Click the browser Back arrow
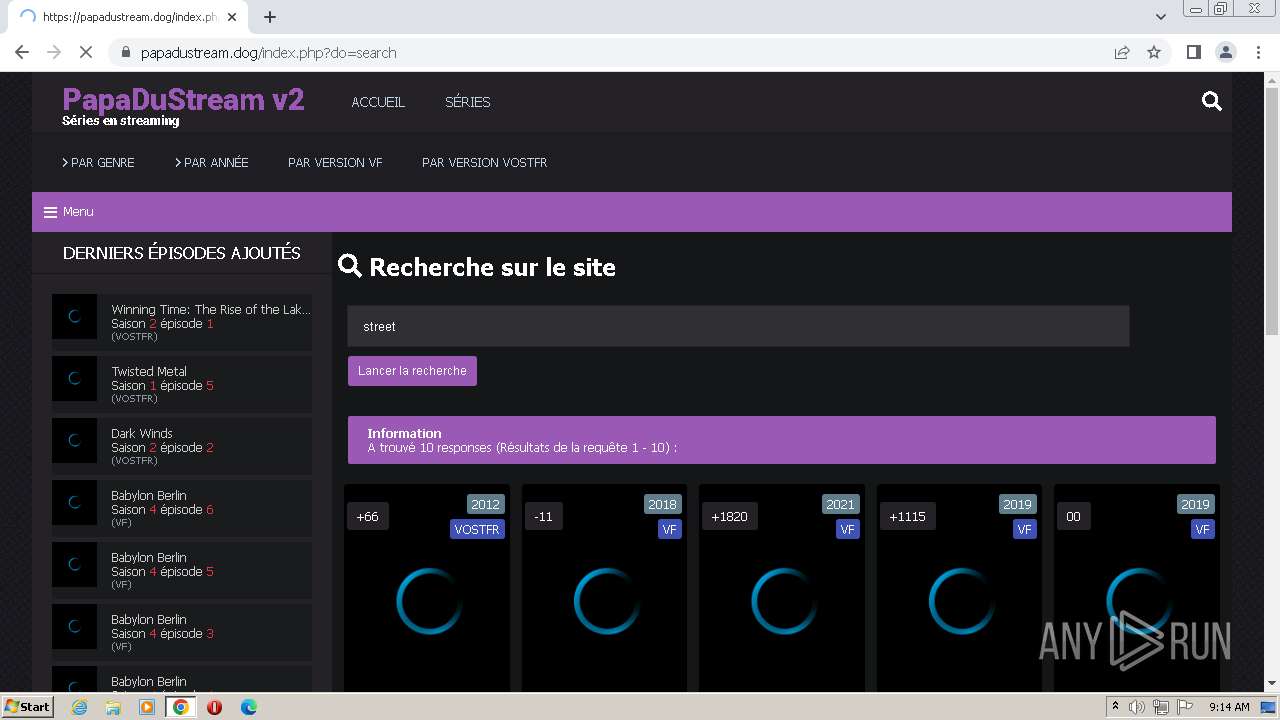The height and width of the screenshot is (720, 1280). click(22, 52)
